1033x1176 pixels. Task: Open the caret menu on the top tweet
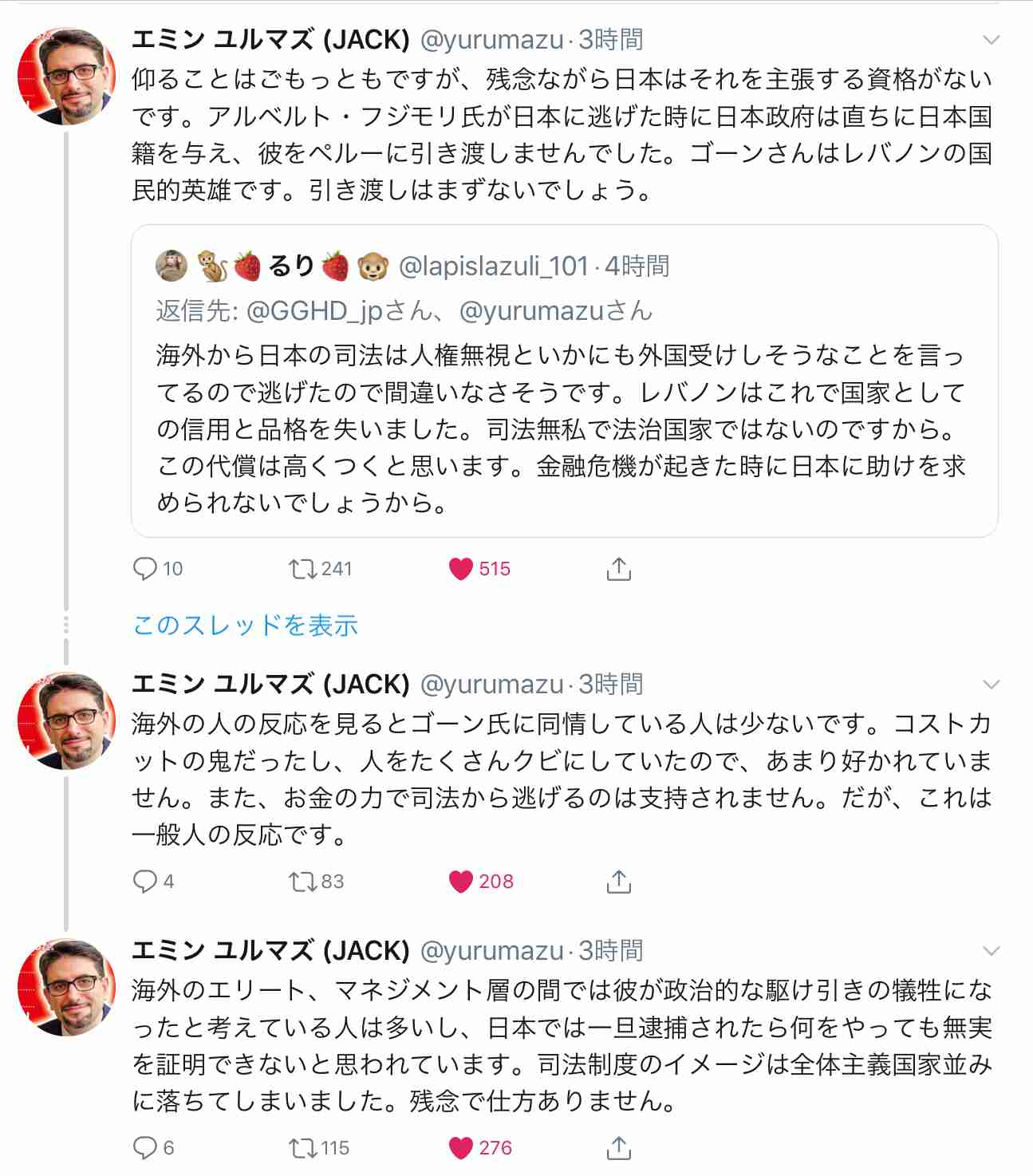point(992,37)
